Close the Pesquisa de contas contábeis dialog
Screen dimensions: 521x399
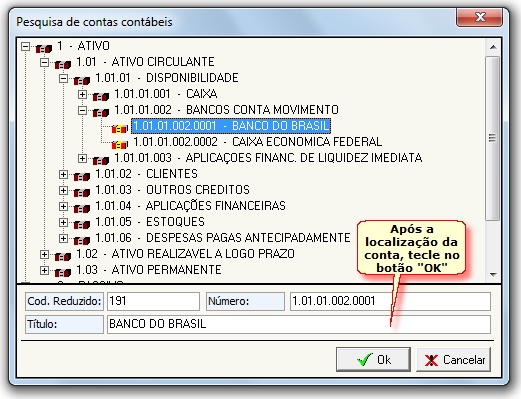479,17
